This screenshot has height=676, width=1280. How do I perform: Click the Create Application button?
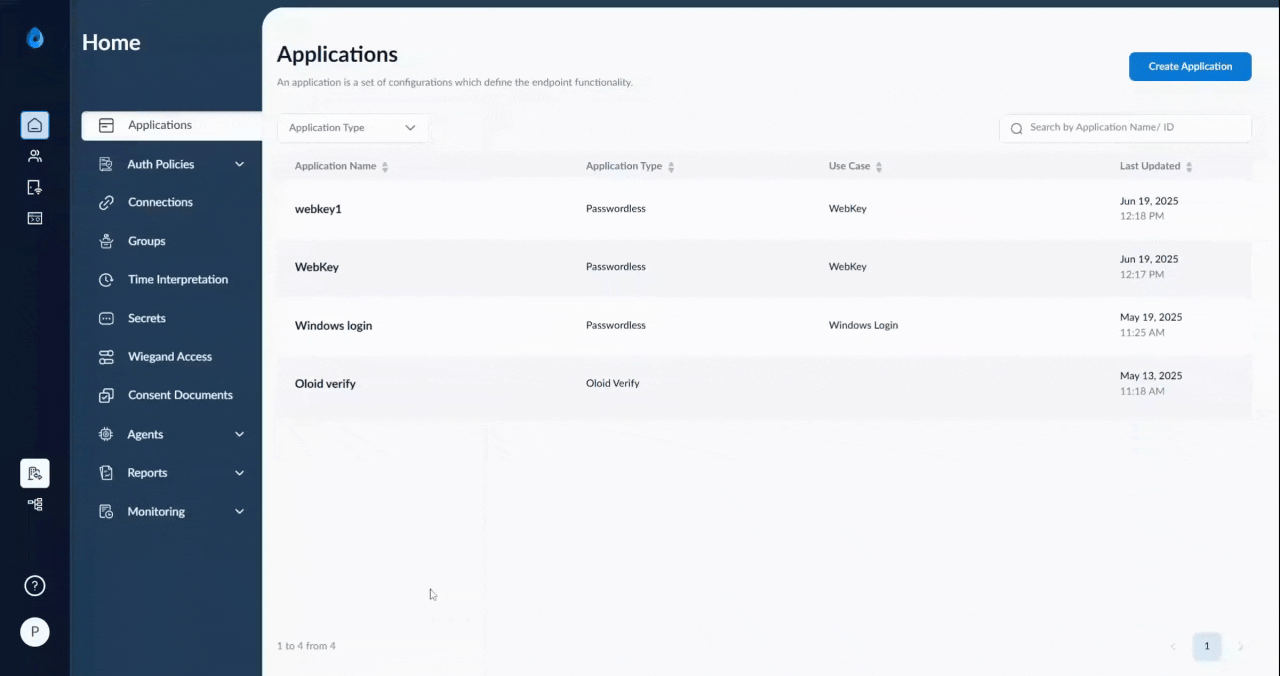pos(1190,66)
